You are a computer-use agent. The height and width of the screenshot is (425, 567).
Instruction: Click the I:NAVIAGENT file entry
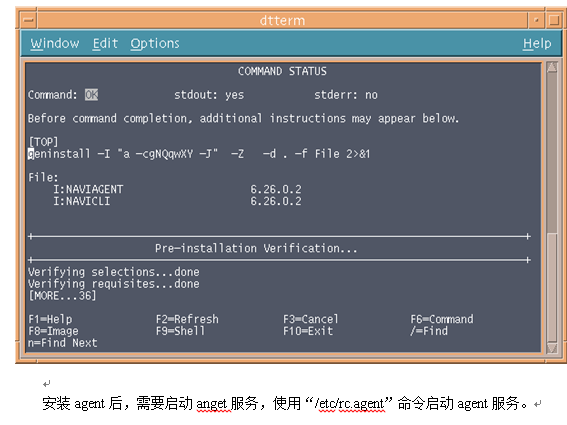point(88,189)
